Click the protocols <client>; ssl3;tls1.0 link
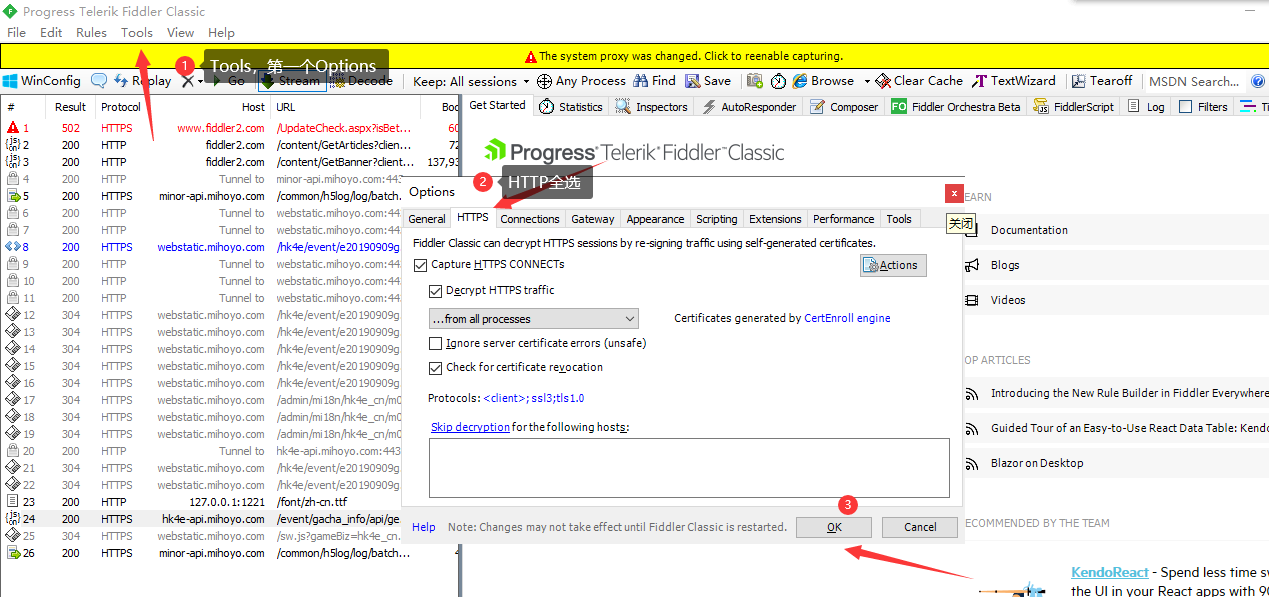 tap(534, 398)
